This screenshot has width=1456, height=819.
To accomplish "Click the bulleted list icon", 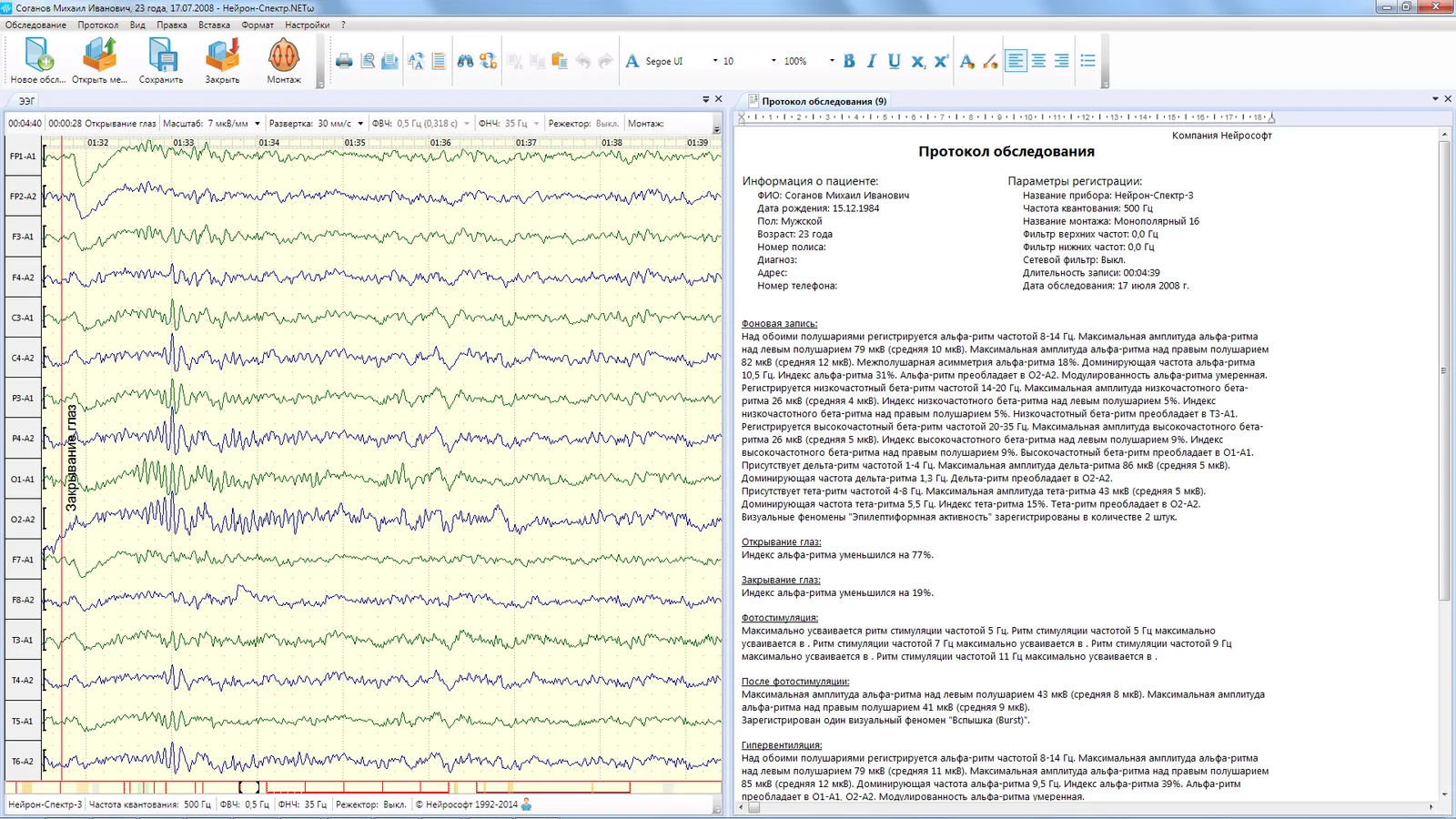I will click(x=1087, y=61).
